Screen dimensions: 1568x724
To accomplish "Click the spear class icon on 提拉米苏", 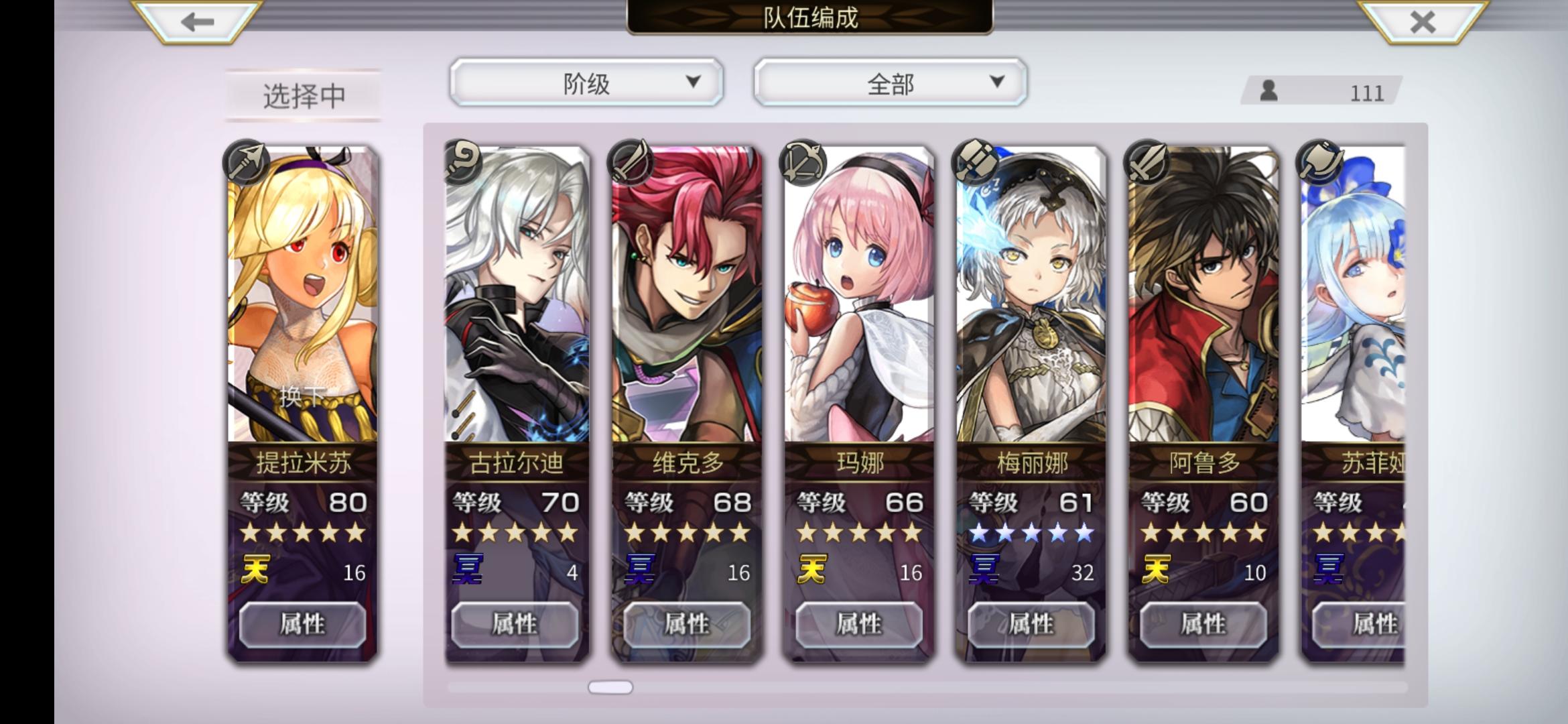I will (x=247, y=163).
